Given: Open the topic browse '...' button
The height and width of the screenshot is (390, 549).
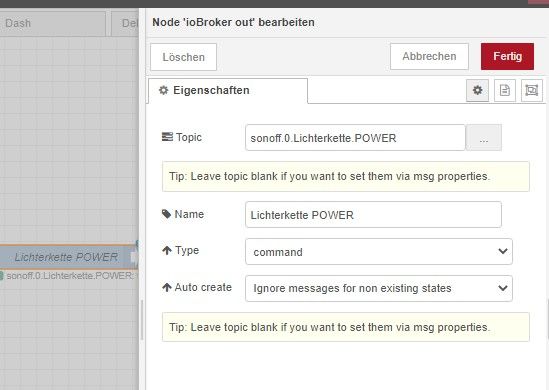Looking at the screenshot, I should [484, 138].
